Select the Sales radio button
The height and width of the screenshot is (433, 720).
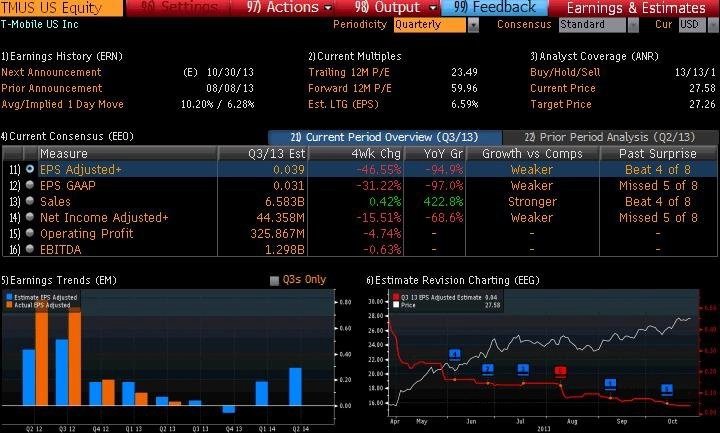click(30, 201)
